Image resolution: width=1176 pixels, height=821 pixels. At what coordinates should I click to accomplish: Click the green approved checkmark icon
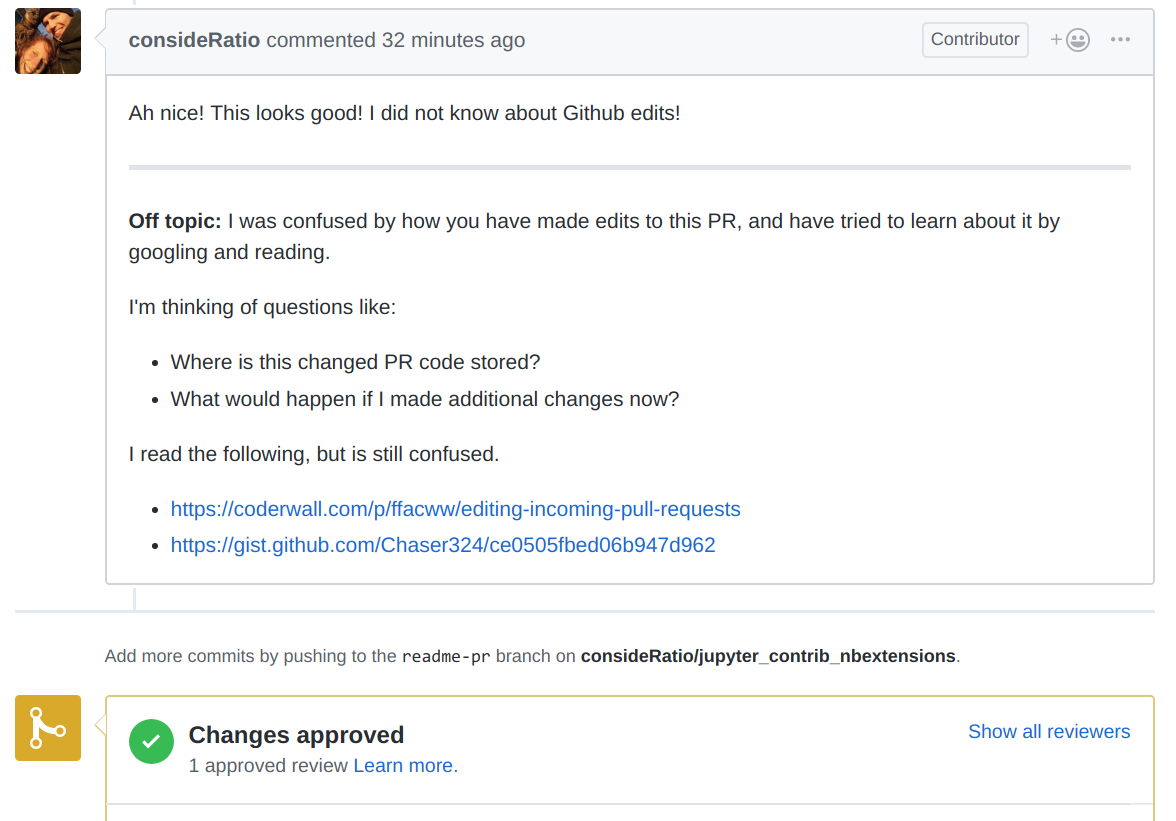pos(151,742)
